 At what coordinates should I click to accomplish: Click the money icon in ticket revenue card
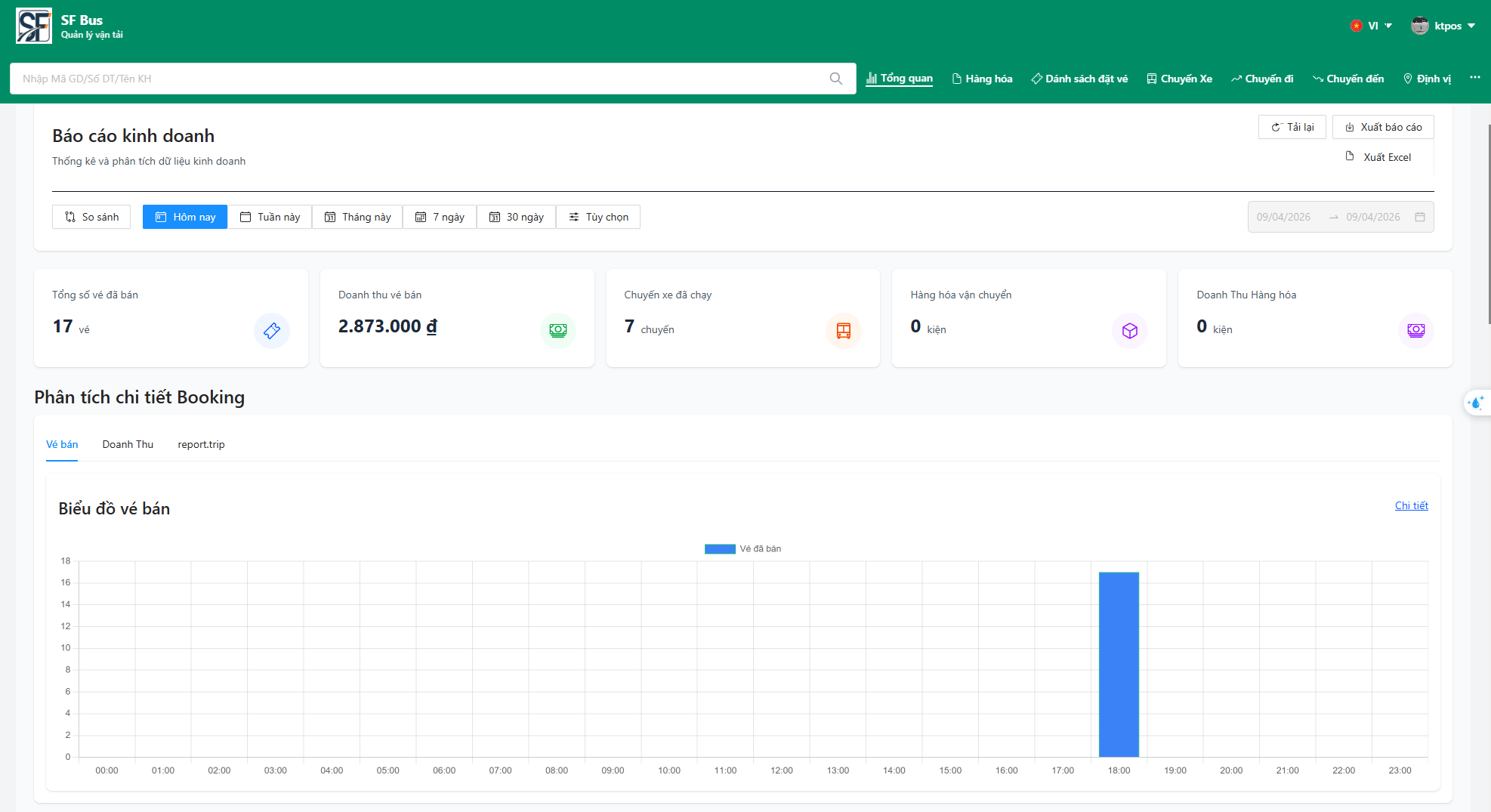tap(557, 330)
